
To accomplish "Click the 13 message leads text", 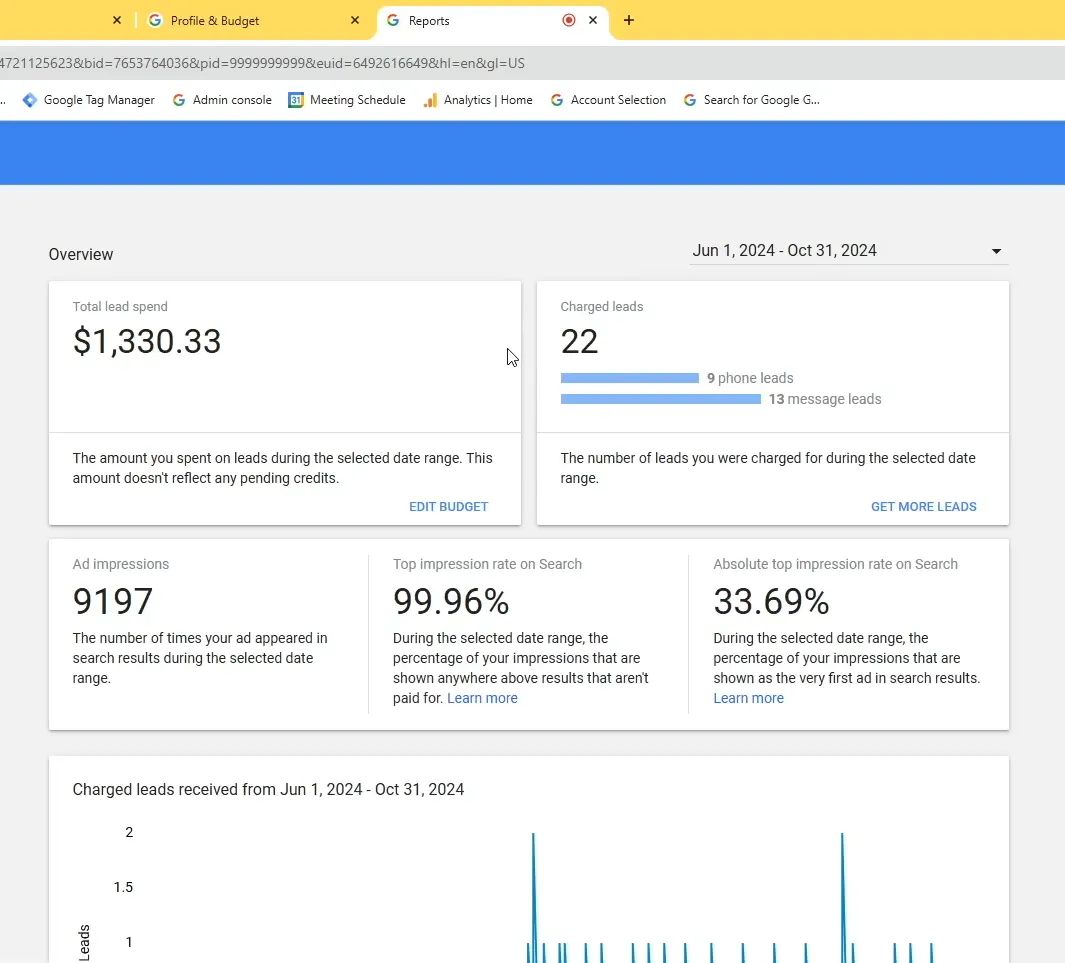I will pyautogui.click(x=825, y=399).
